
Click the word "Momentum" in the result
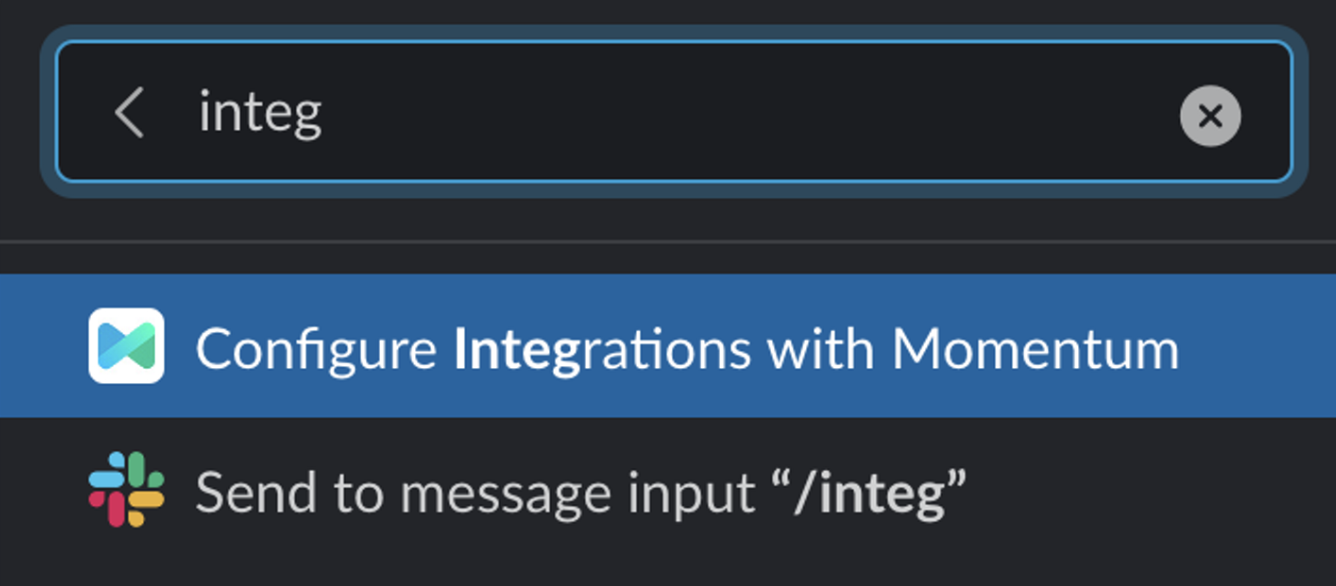(x=1035, y=349)
